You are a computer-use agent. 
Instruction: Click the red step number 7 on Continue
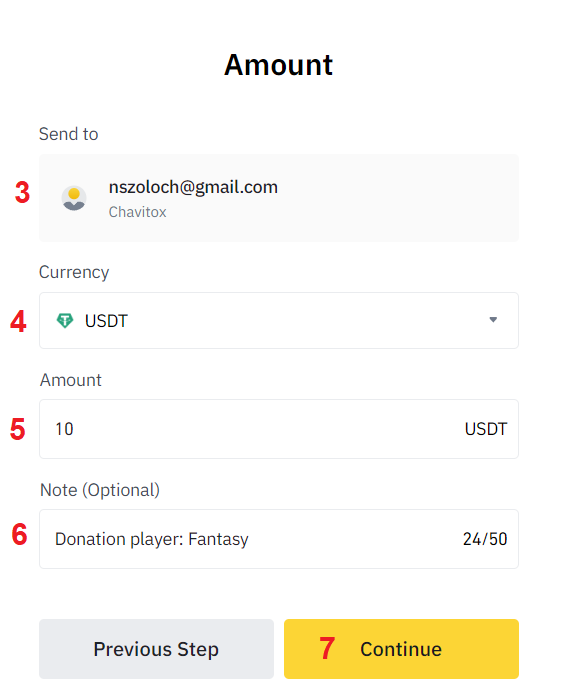point(327,648)
